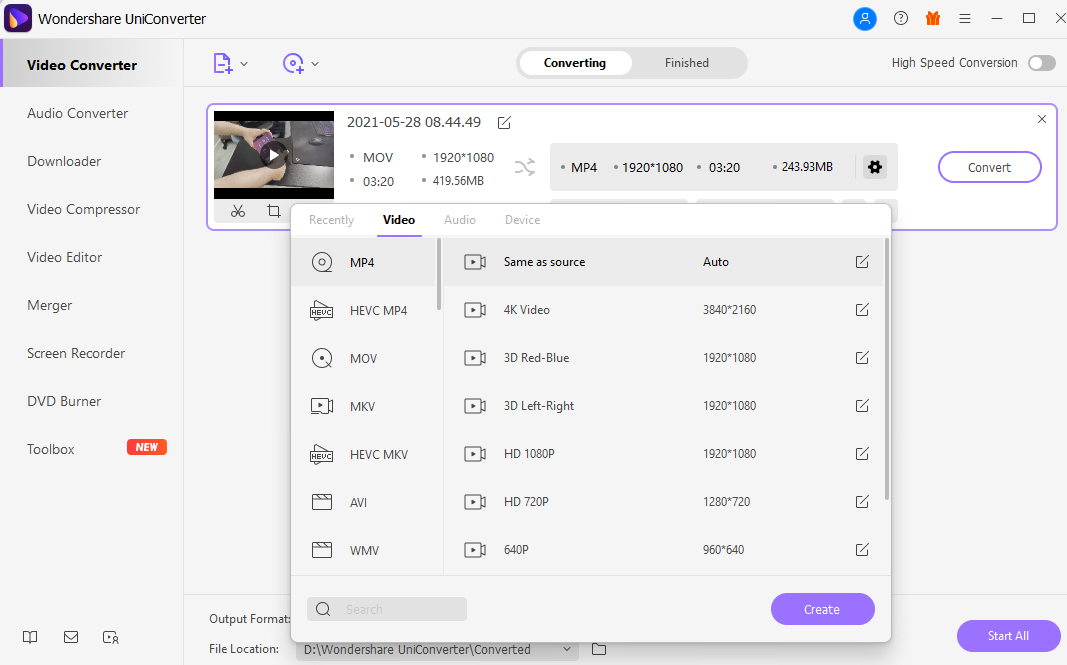This screenshot has height=665, width=1067.
Task: Switch to the Converting tab
Action: click(x=575, y=63)
